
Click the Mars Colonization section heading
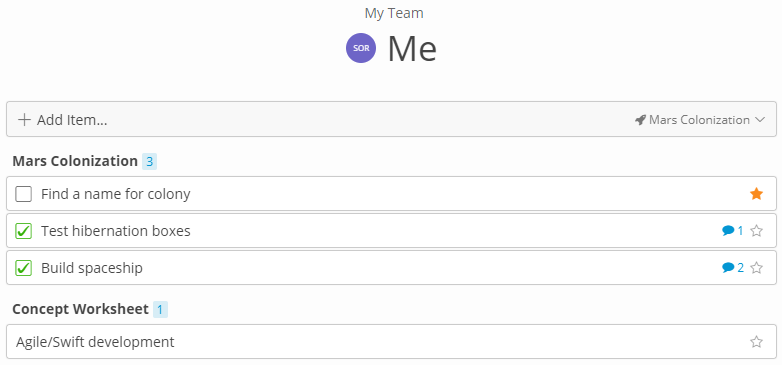(x=75, y=161)
